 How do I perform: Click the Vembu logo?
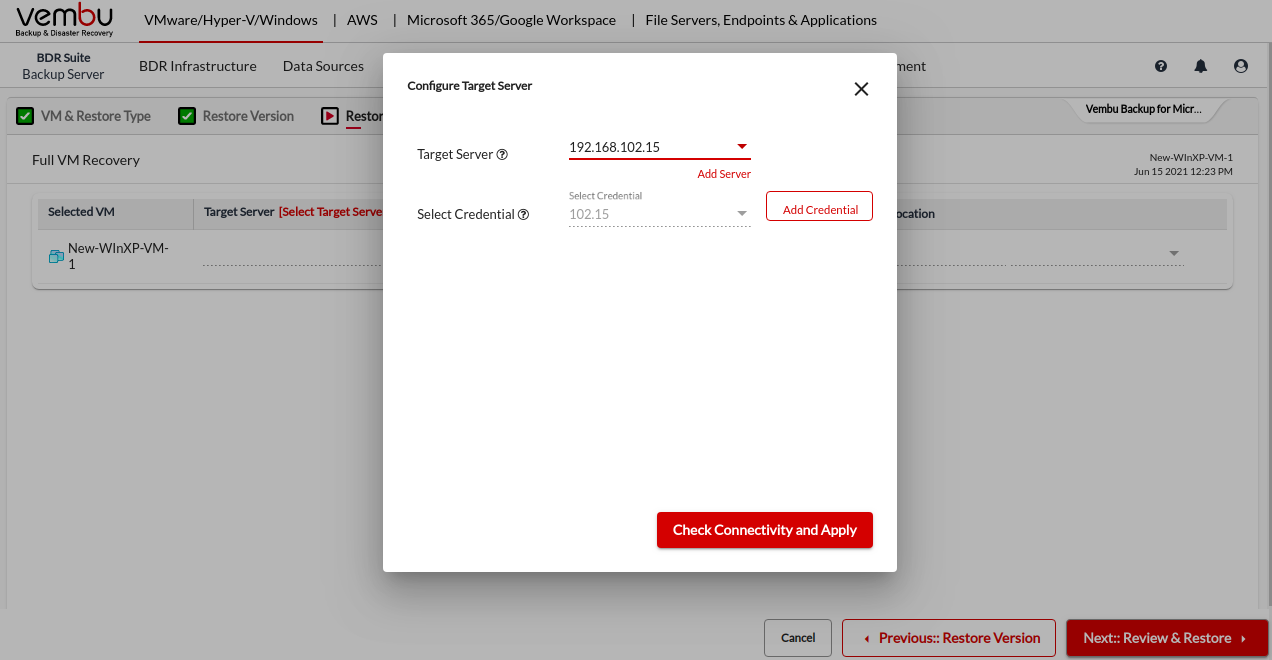(x=65, y=20)
